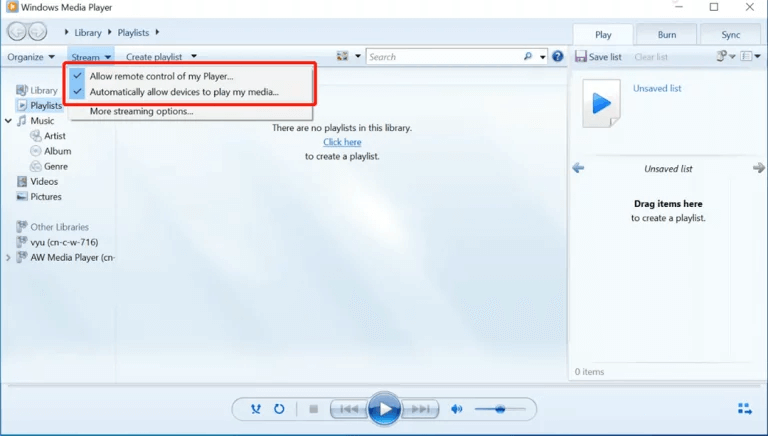
Task: Open Windows Media Player help icon
Action: pyautogui.click(x=557, y=56)
